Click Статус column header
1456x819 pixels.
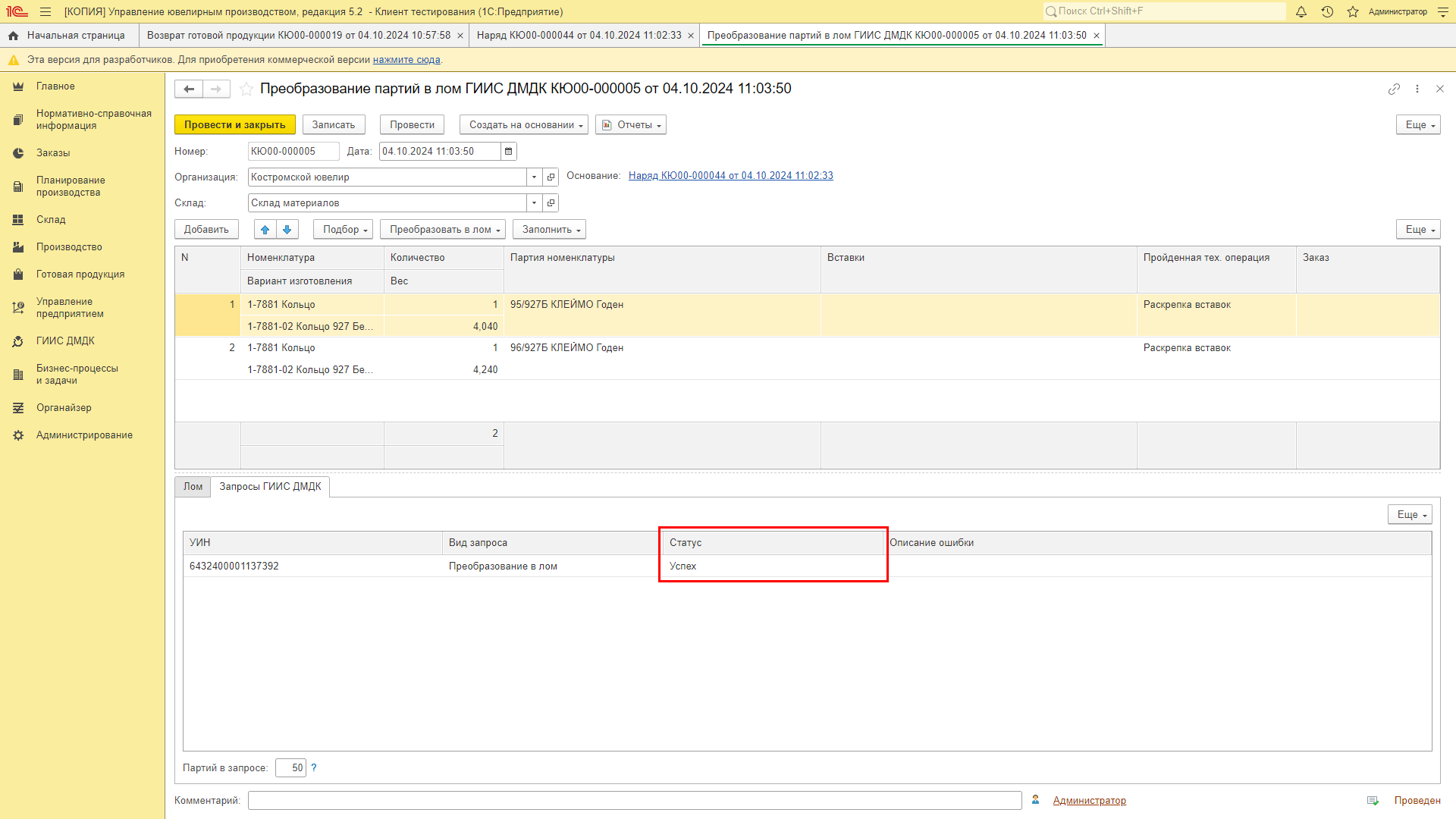pos(773,543)
